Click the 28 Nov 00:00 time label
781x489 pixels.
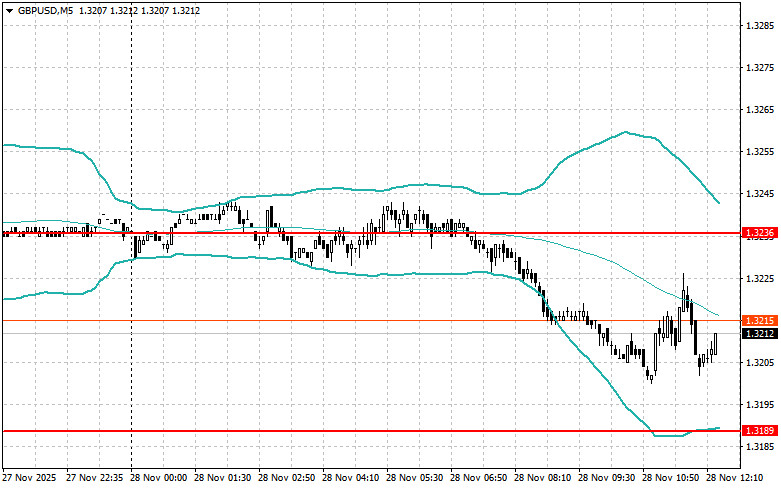[x=158, y=478]
